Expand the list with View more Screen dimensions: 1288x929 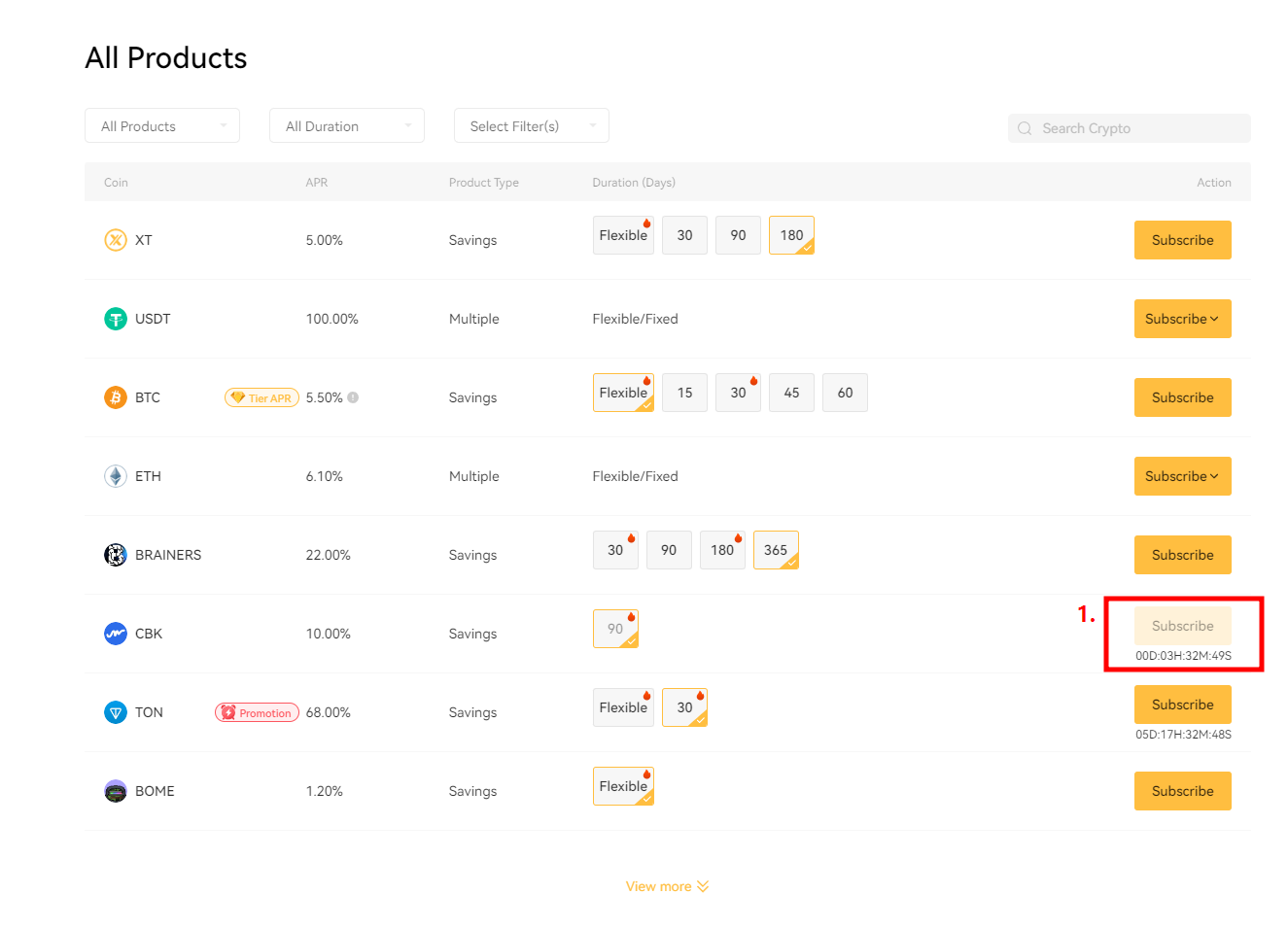click(667, 886)
